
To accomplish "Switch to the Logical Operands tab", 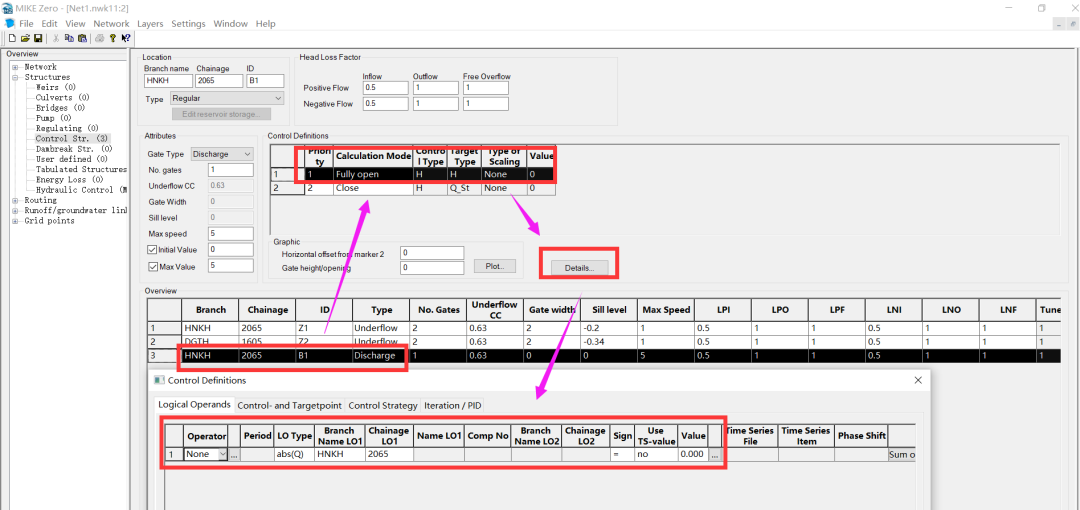I will coord(194,405).
